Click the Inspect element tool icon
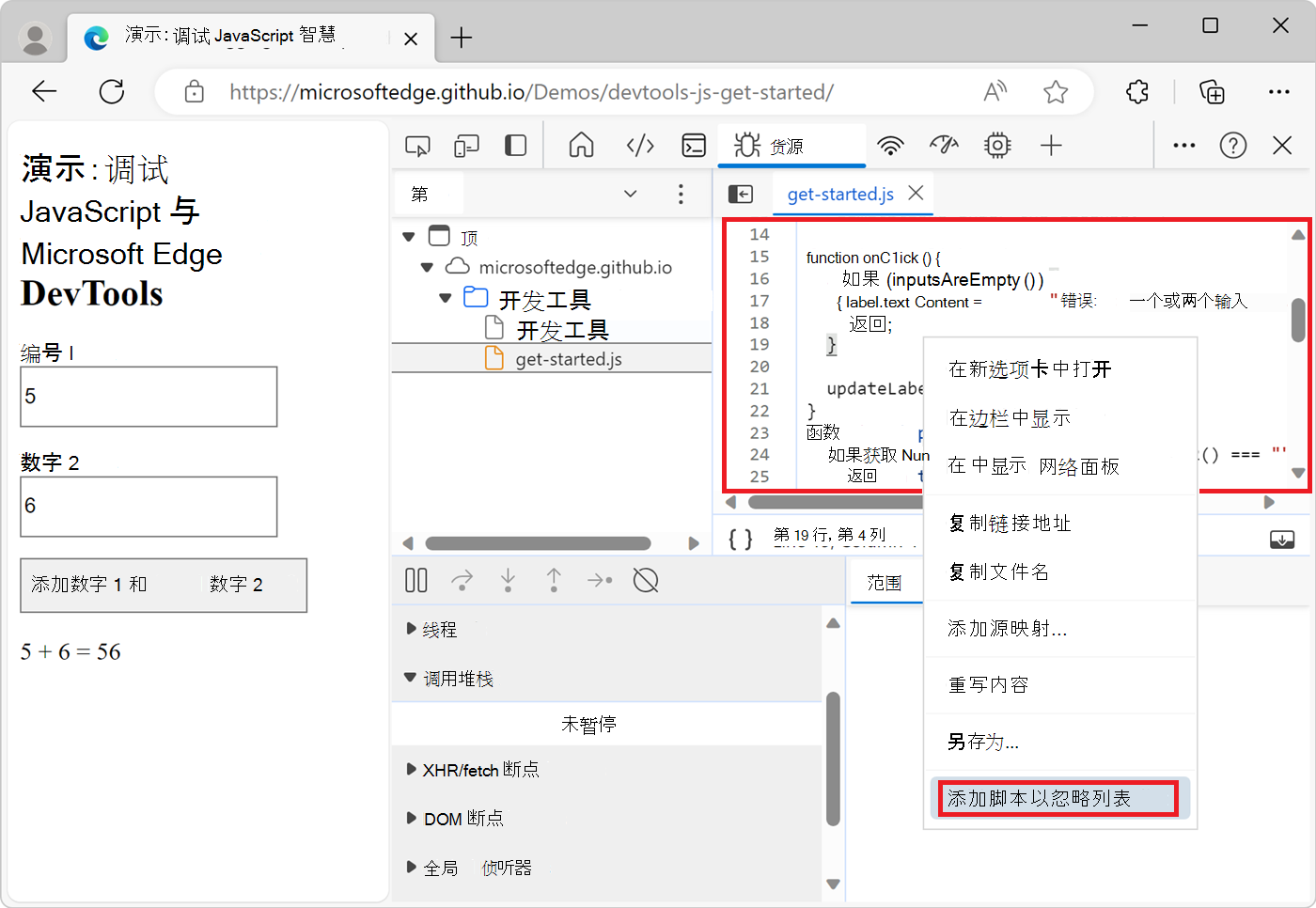The image size is (1316, 908). tap(417, 146)
